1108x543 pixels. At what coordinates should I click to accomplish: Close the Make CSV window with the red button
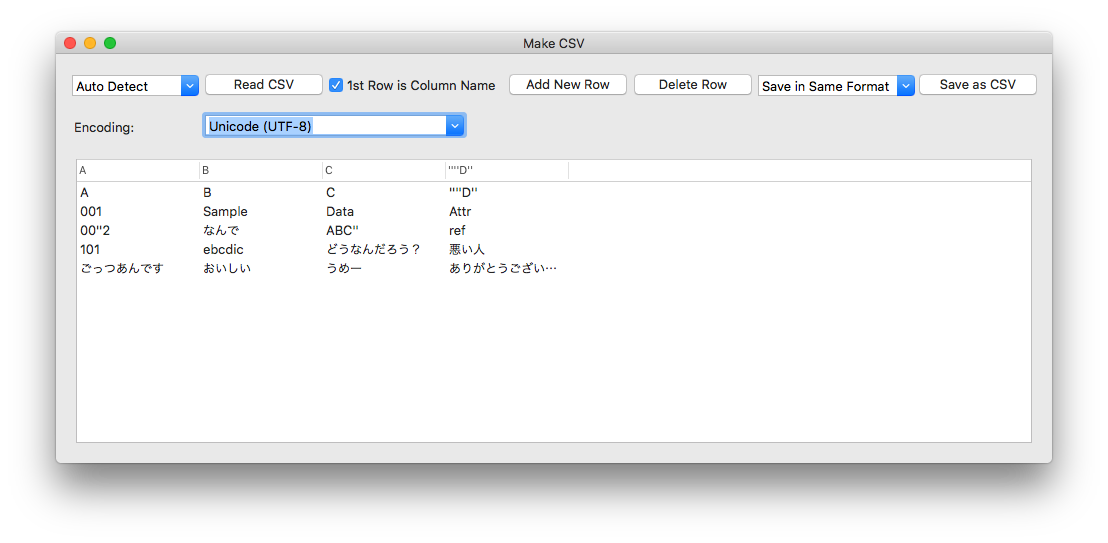pyautogui.click(x=70, y=43)
